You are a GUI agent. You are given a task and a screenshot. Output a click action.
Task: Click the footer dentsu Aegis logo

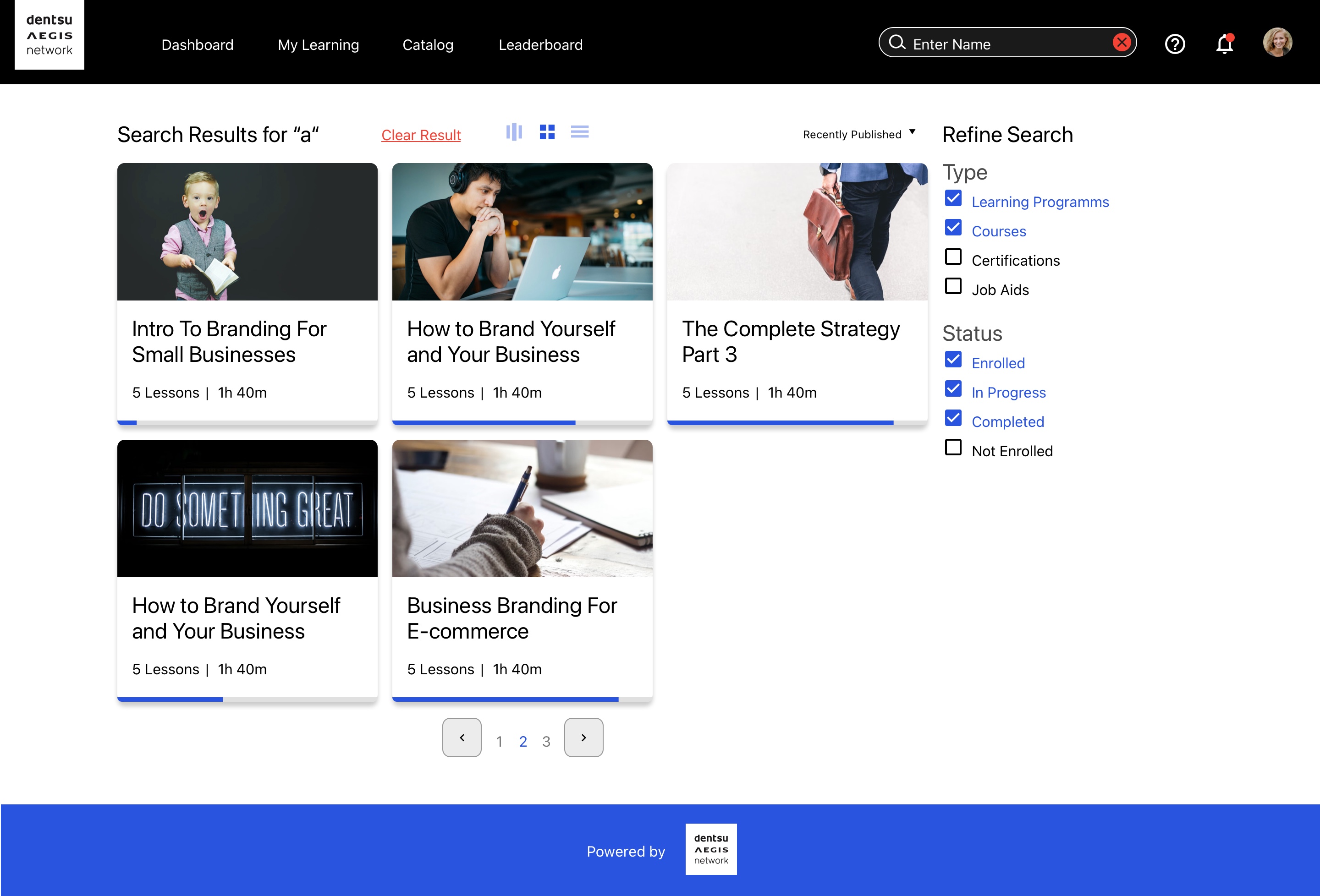(711, 849)
